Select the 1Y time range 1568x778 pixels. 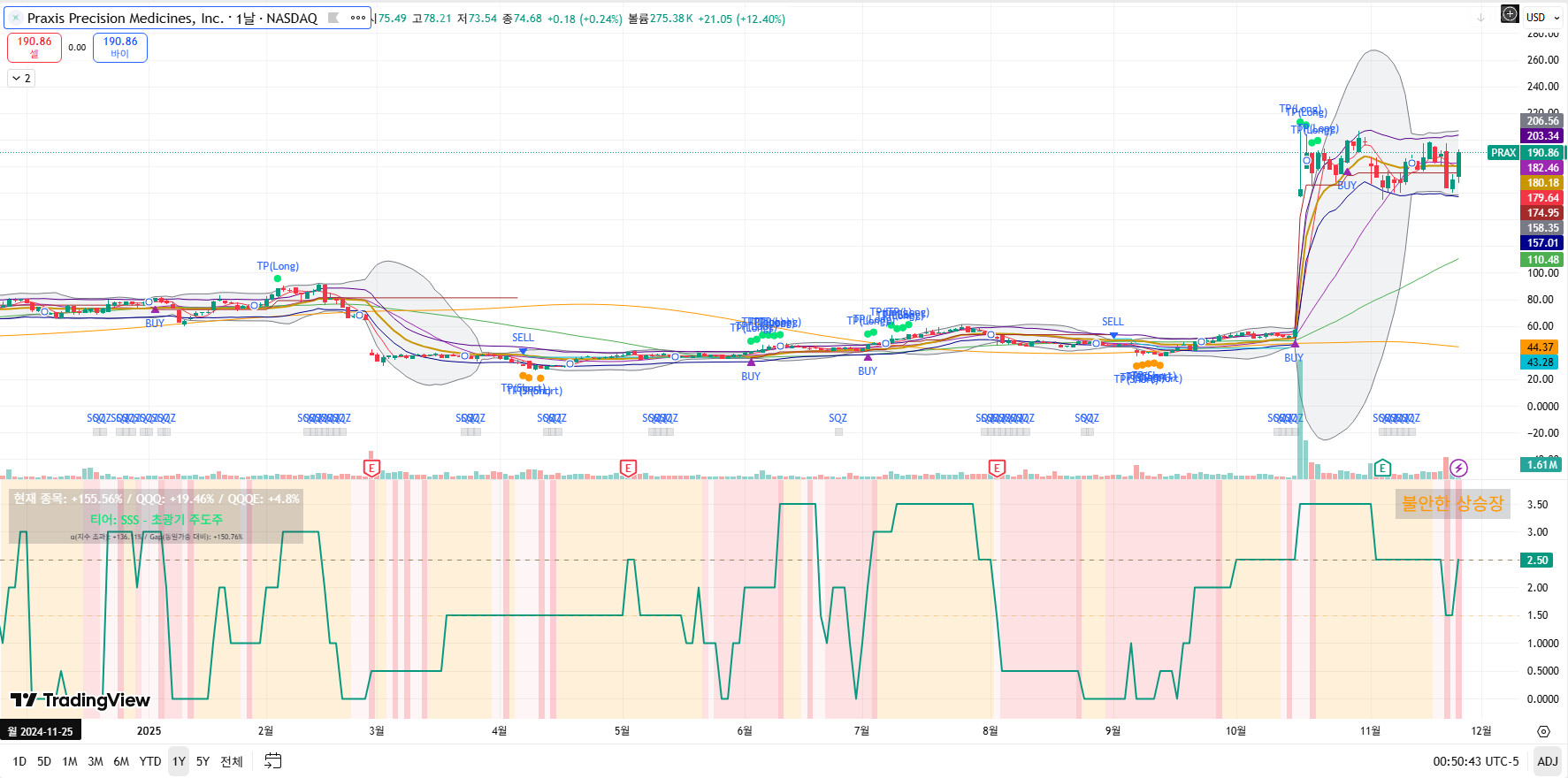tap(179, 761)
